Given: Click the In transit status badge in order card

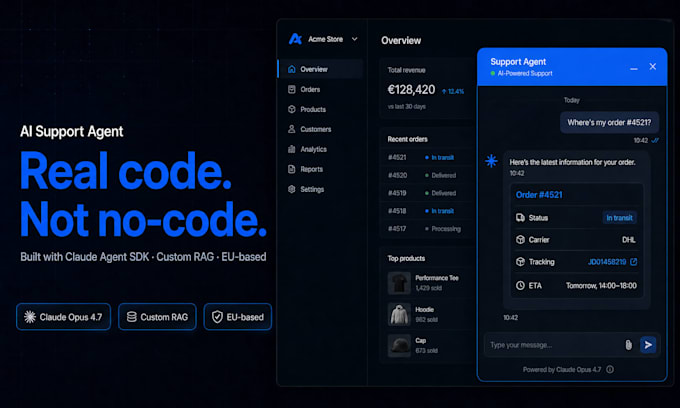Looking at the screenshot, I should click(x=619, y=218).
